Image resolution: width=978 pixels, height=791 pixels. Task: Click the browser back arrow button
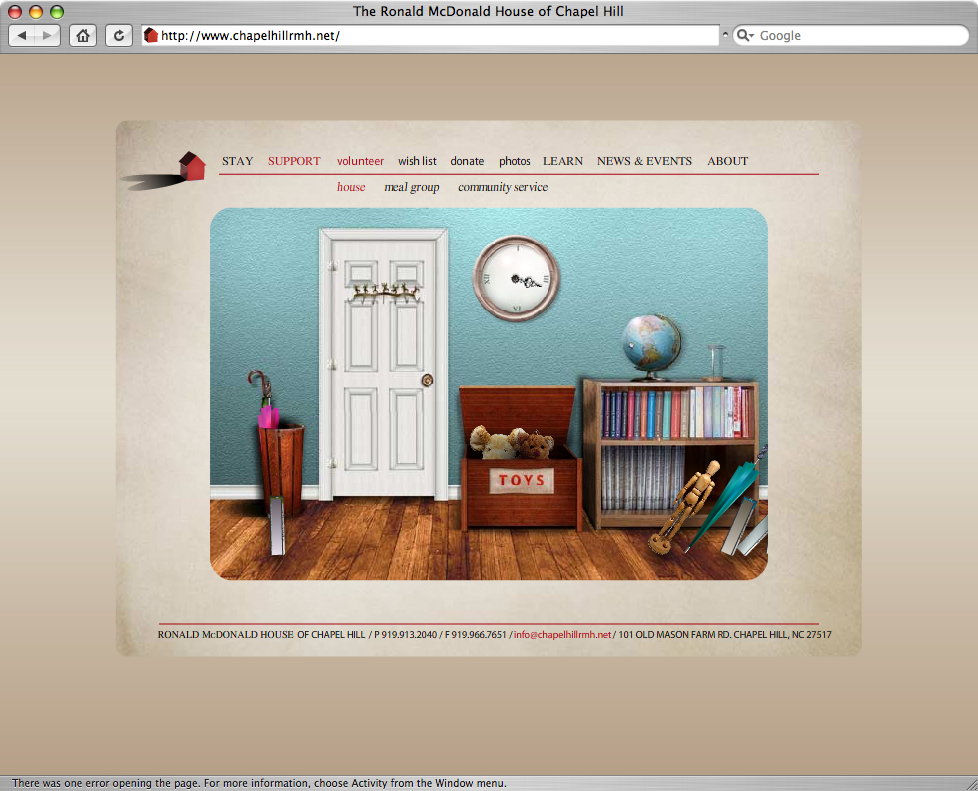pyautogui.click(x=22, y=36)
